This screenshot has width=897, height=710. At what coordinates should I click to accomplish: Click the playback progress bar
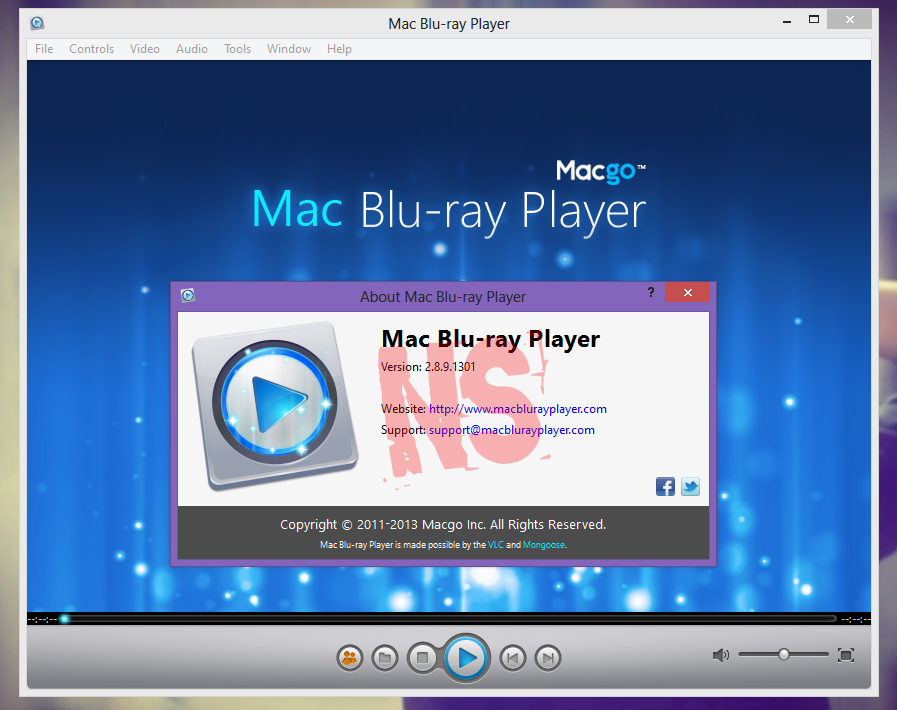[x=448, y=618]
